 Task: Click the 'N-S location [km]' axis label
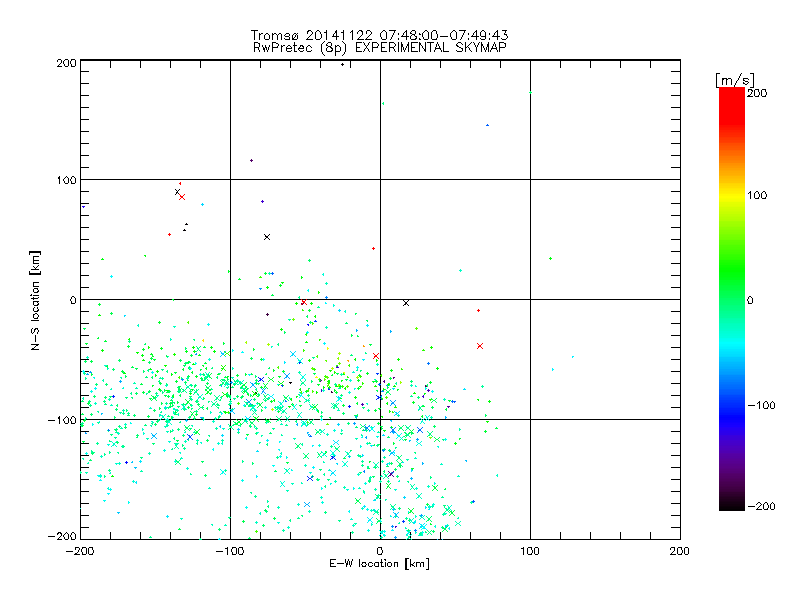coord(35,301)
